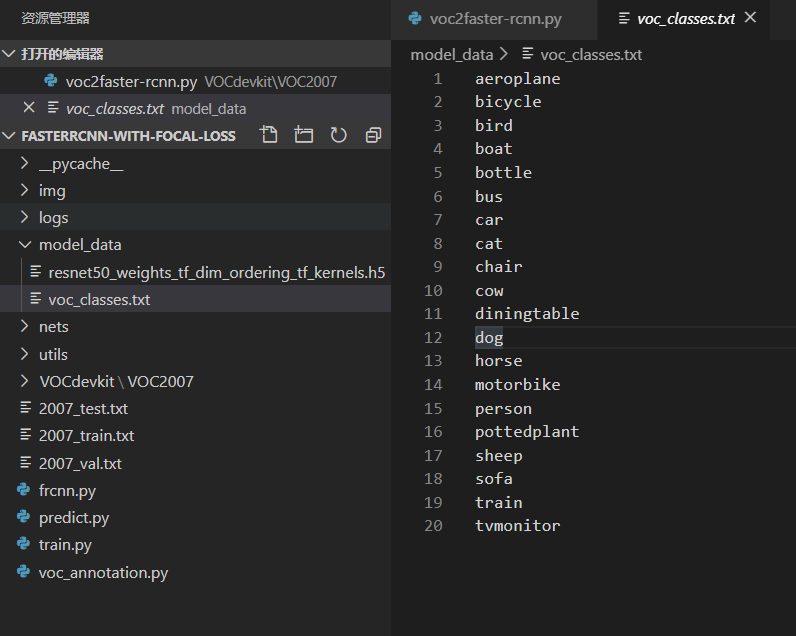Click model_data in the breadcrumb path

[452, 54]
